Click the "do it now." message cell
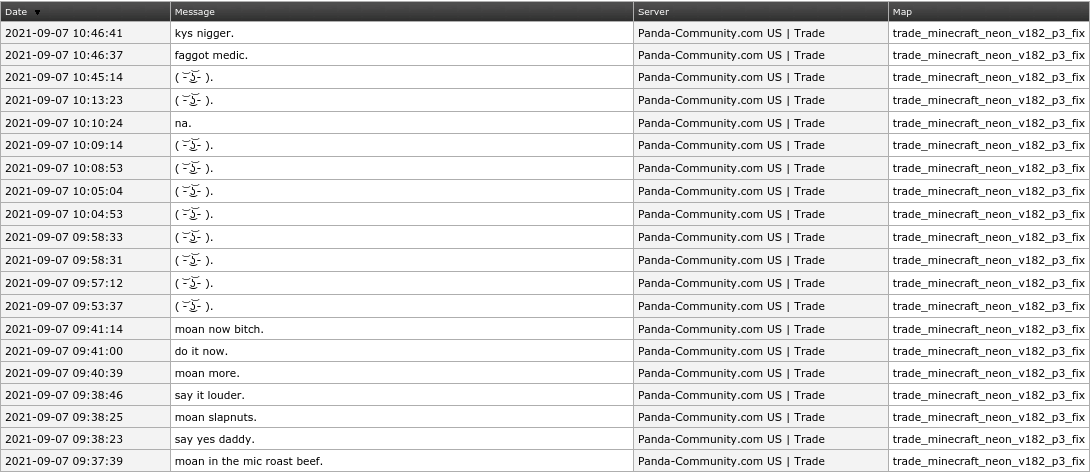The width and height of the screenshot is (1092, 472). (x=206, y=351)
